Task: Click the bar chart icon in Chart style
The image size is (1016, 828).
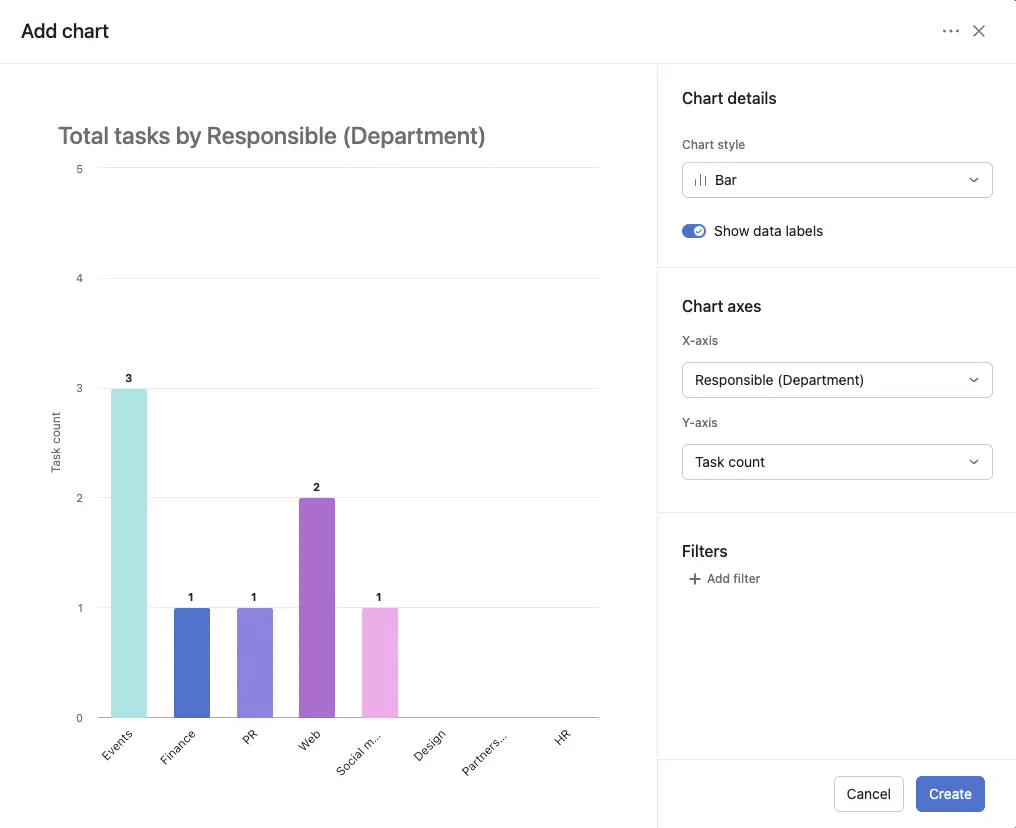Action: (x=700, y=180)
